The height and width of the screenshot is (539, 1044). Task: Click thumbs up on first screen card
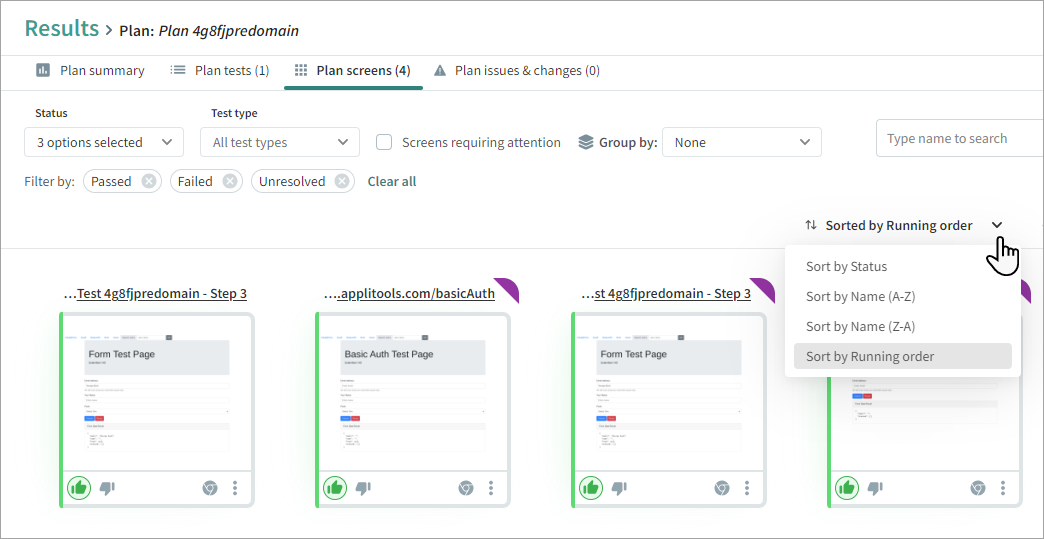(79, 488)
